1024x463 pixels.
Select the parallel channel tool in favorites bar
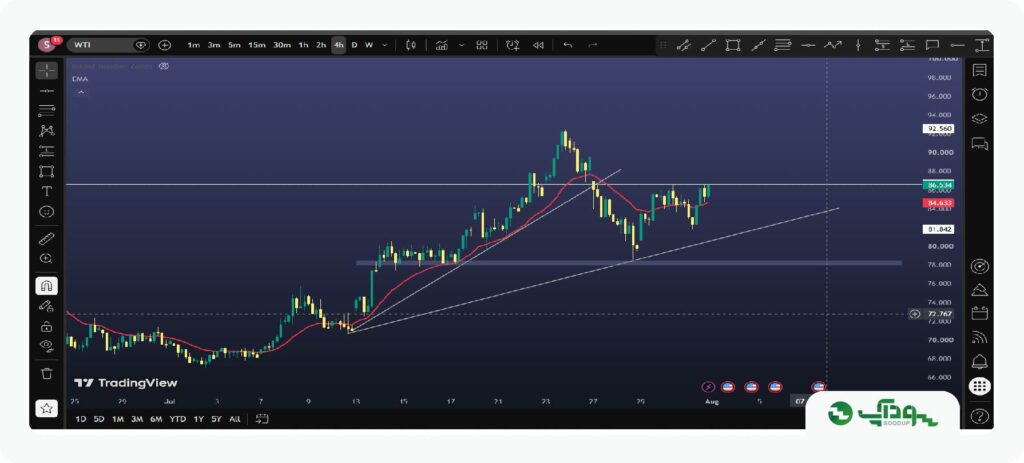click(x=684, y=45)
